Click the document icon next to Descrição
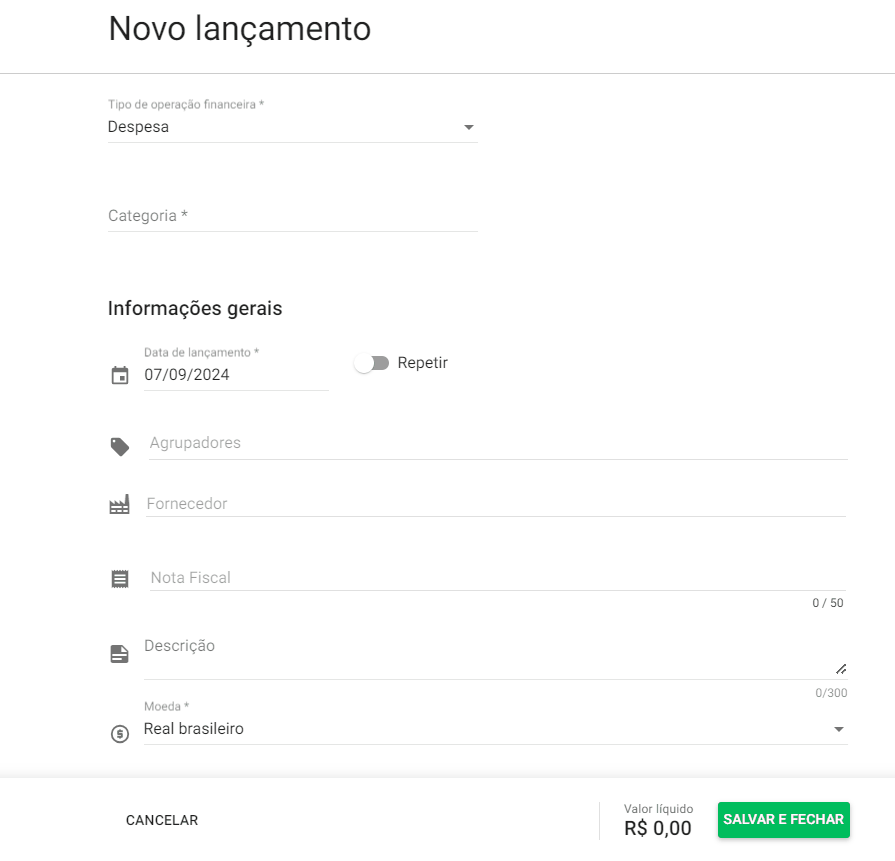This screenshot has height=861, width=895. (x=119, y=652)
